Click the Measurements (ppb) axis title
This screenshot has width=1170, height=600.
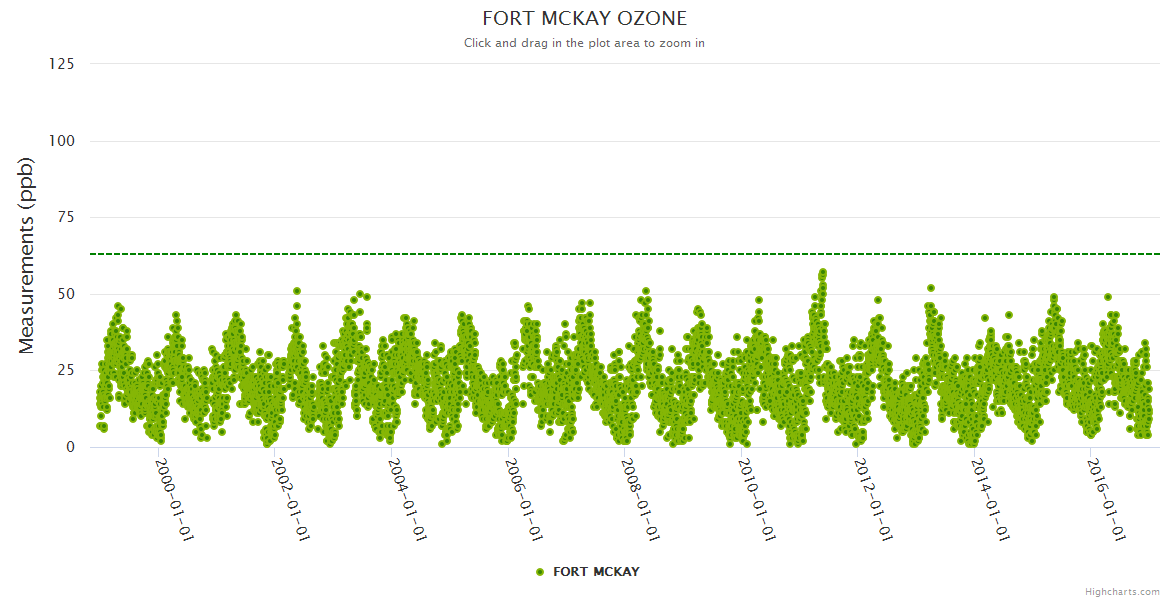(x=27, y=255)
